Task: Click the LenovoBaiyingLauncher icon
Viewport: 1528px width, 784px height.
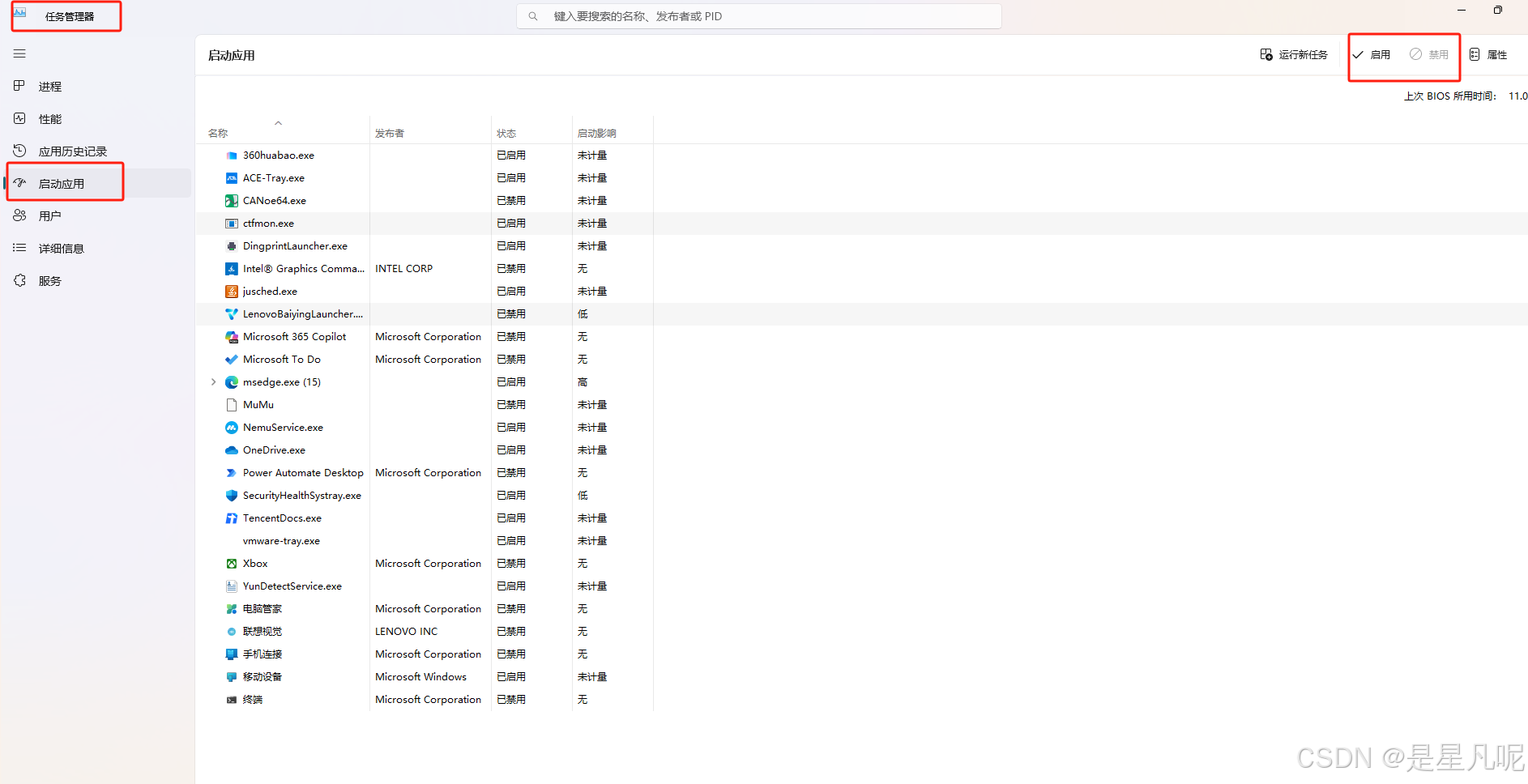Action: pyautogui.click(x=232, y=314)
